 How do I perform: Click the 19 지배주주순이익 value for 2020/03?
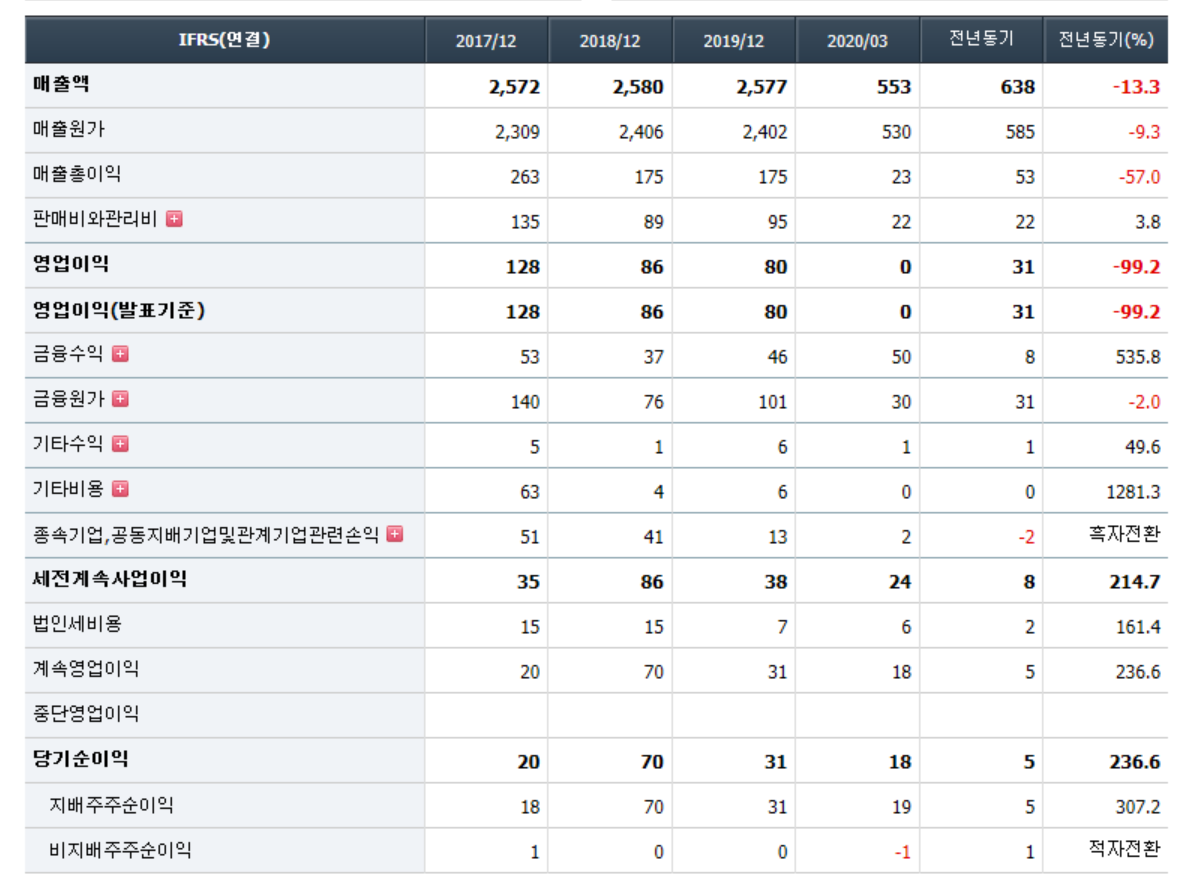(901, 808)
